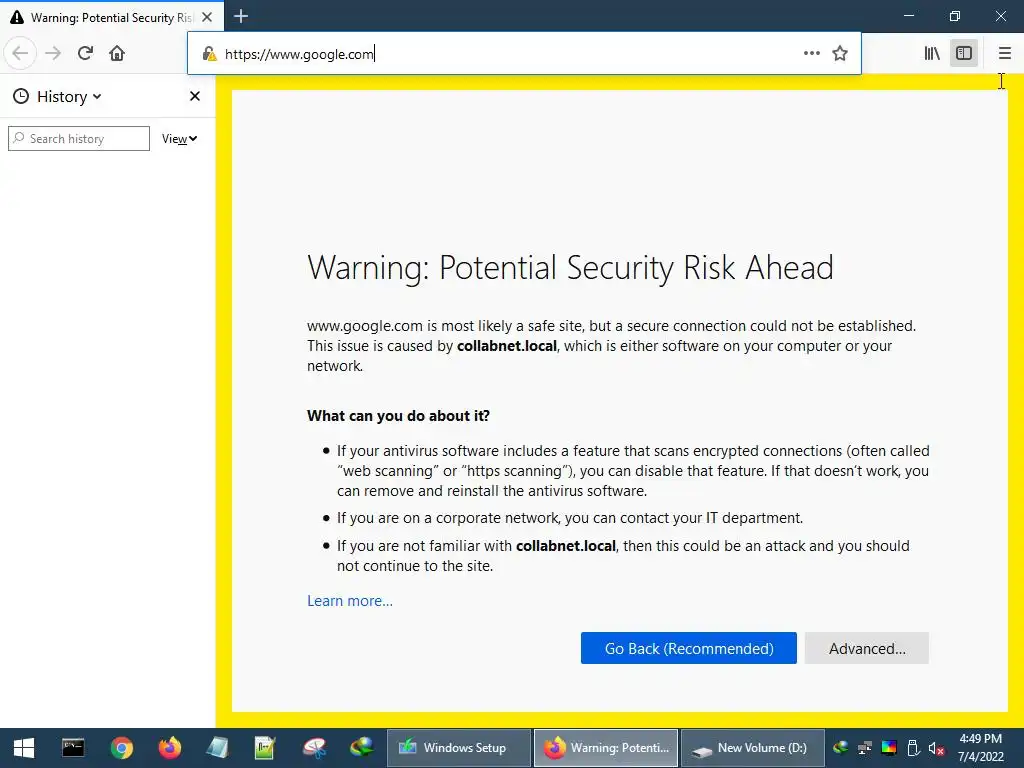Open Command Prompt from the taskbar
Image resolution: width=1024 pixels, height=768 pixels.
point(72,748)
